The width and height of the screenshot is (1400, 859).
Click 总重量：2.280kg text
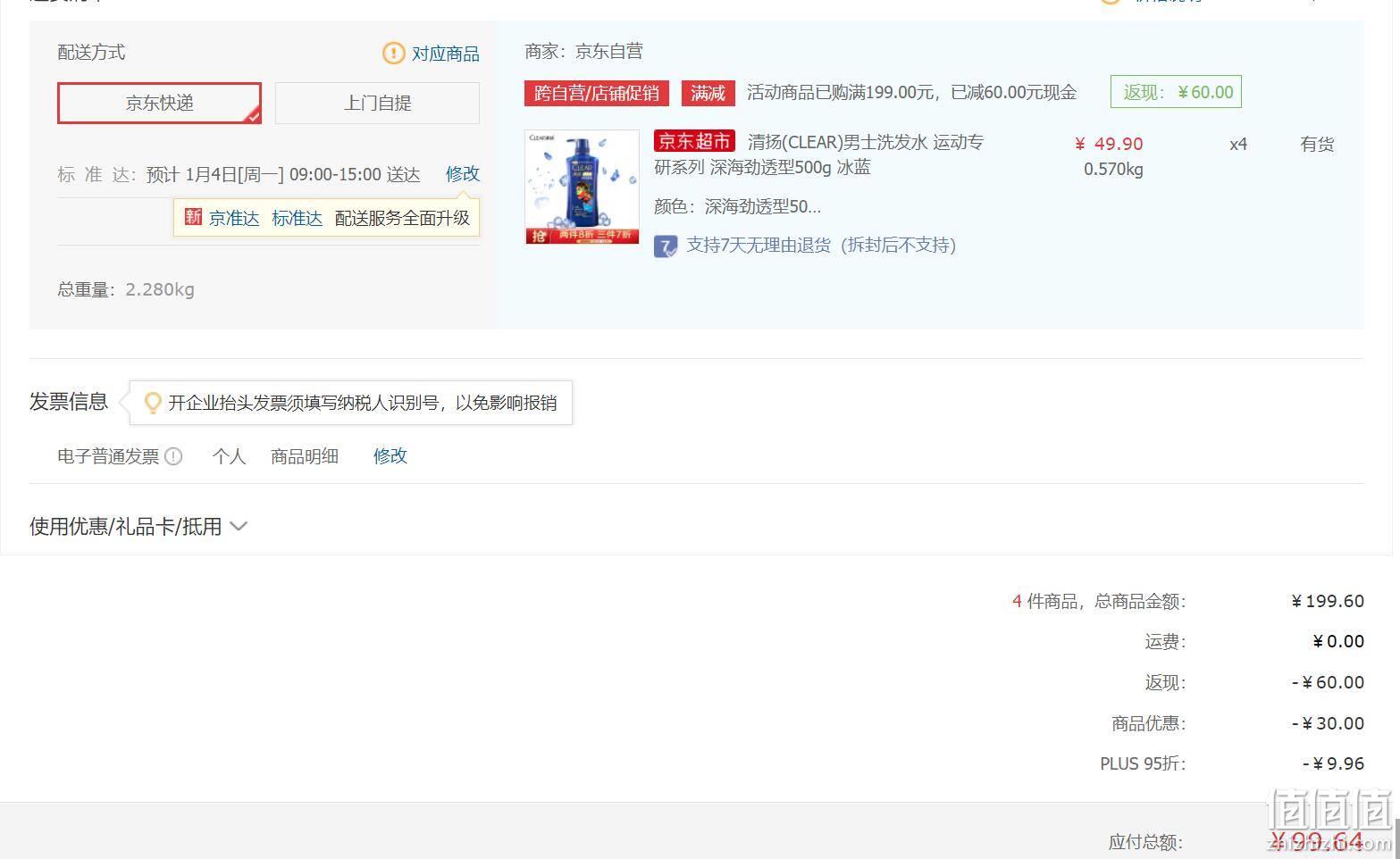(126, 289)
